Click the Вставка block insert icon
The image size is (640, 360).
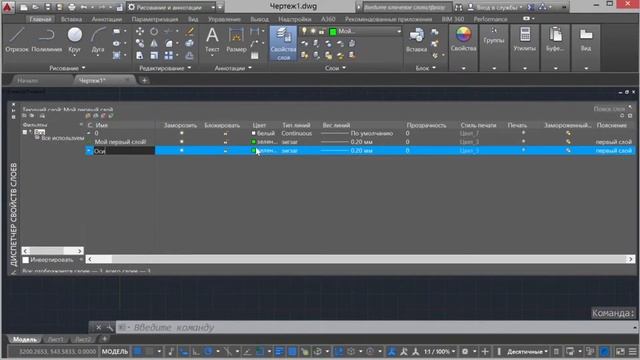(x=416, y=40)
